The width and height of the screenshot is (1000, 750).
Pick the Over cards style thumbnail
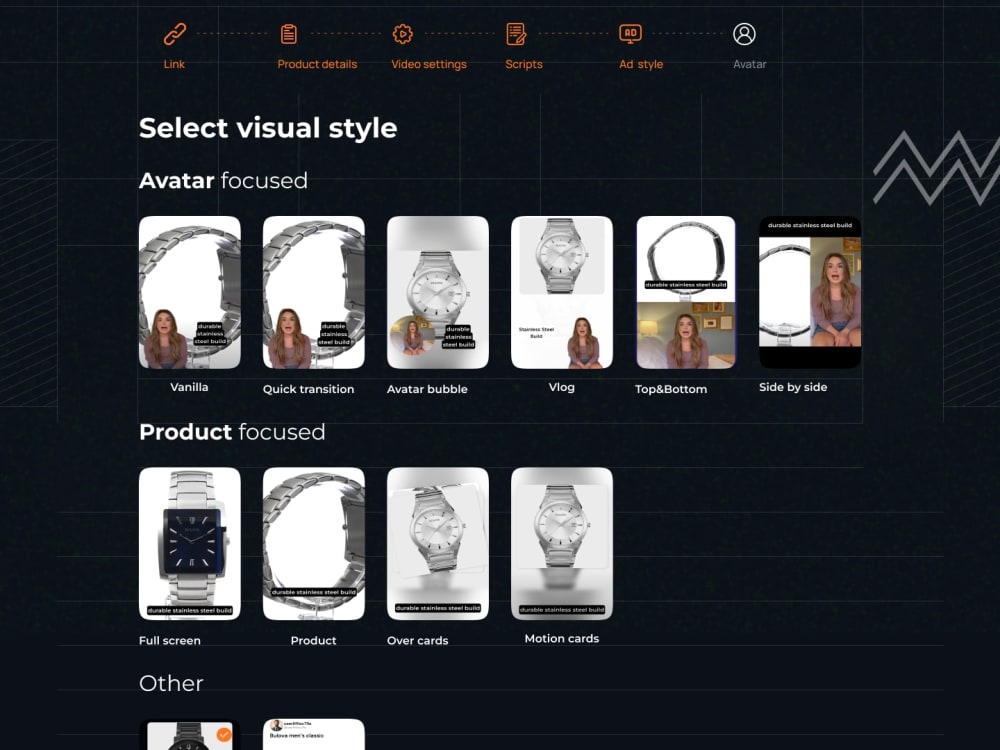tap(438, 543)
